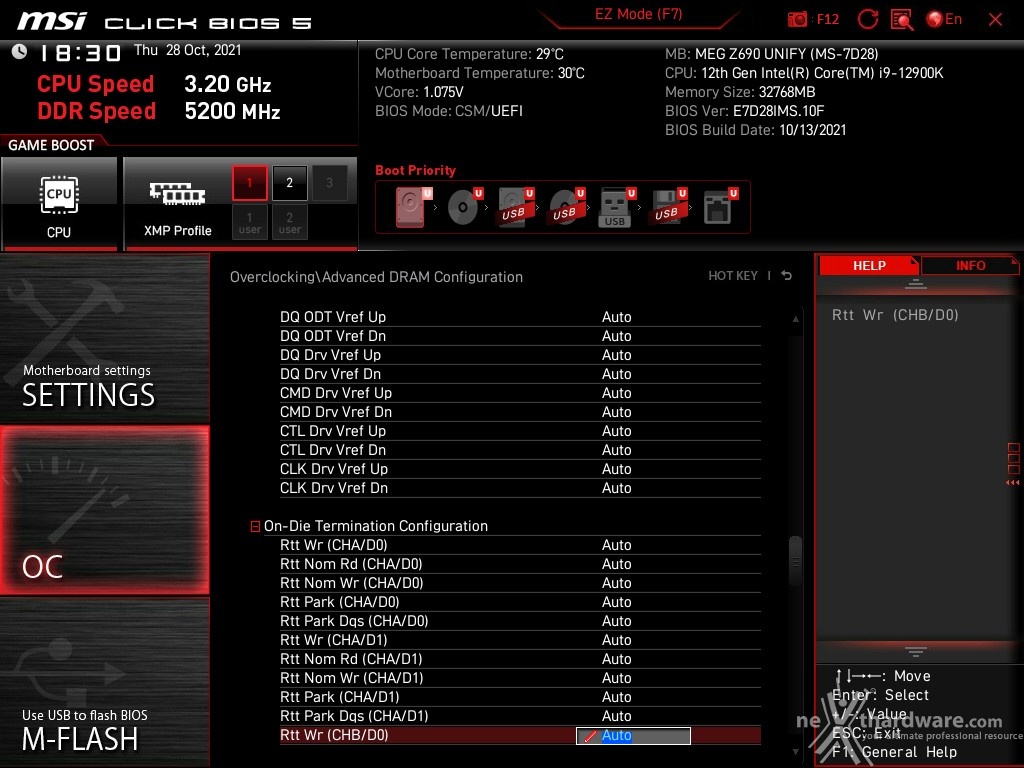Select CTL Drv Vref Dn setting
This screenshot has width=1024, height=768.
pyautogui.click(x=520, y=450)
